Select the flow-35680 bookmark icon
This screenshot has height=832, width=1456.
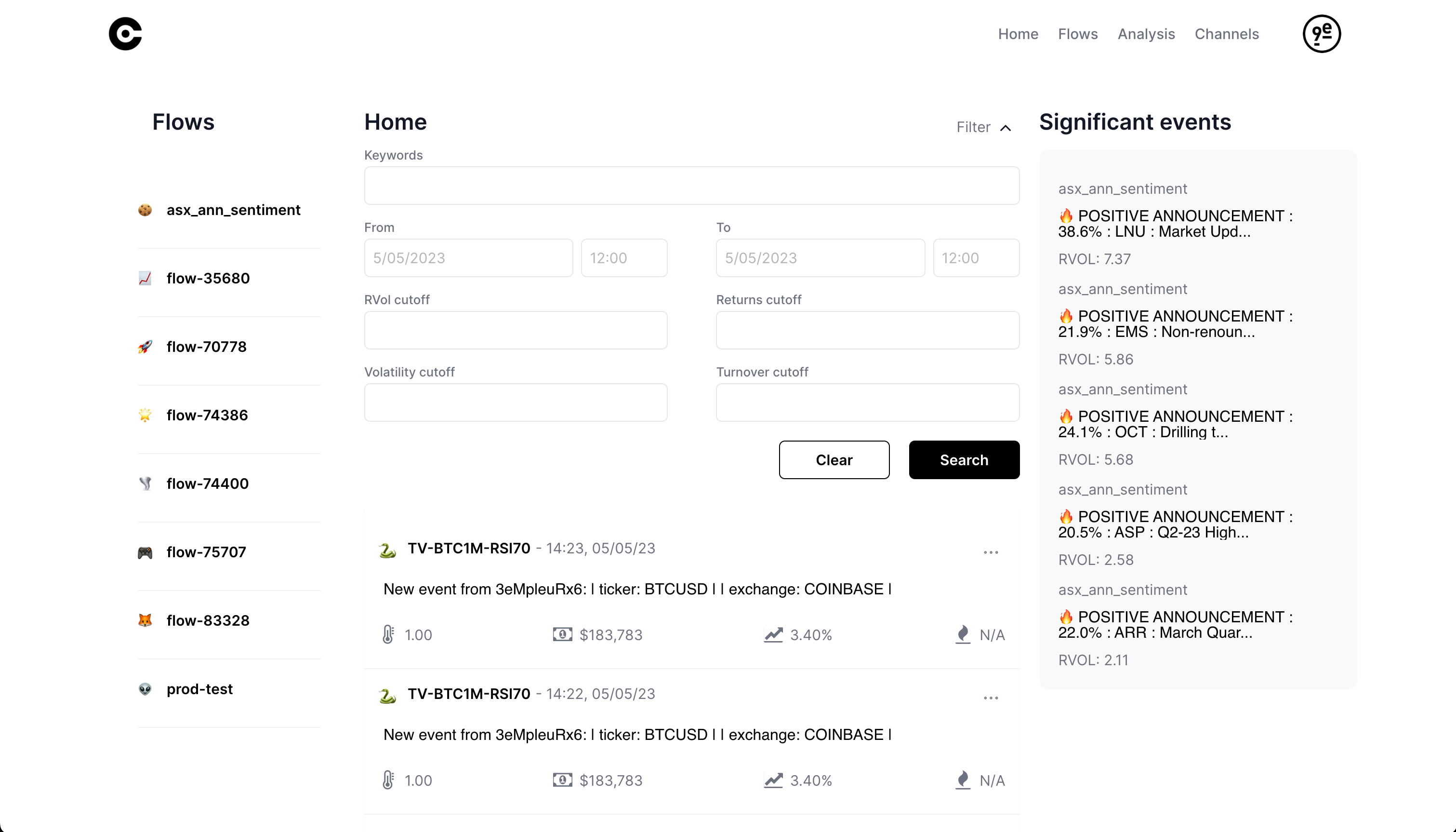click(x=146, y=278)
